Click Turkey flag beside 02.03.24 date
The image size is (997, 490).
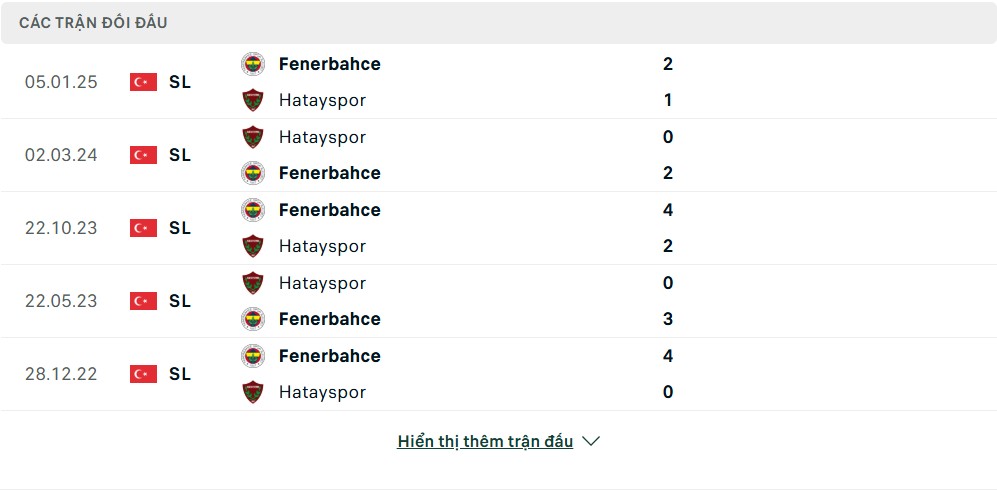coord(144,155)
